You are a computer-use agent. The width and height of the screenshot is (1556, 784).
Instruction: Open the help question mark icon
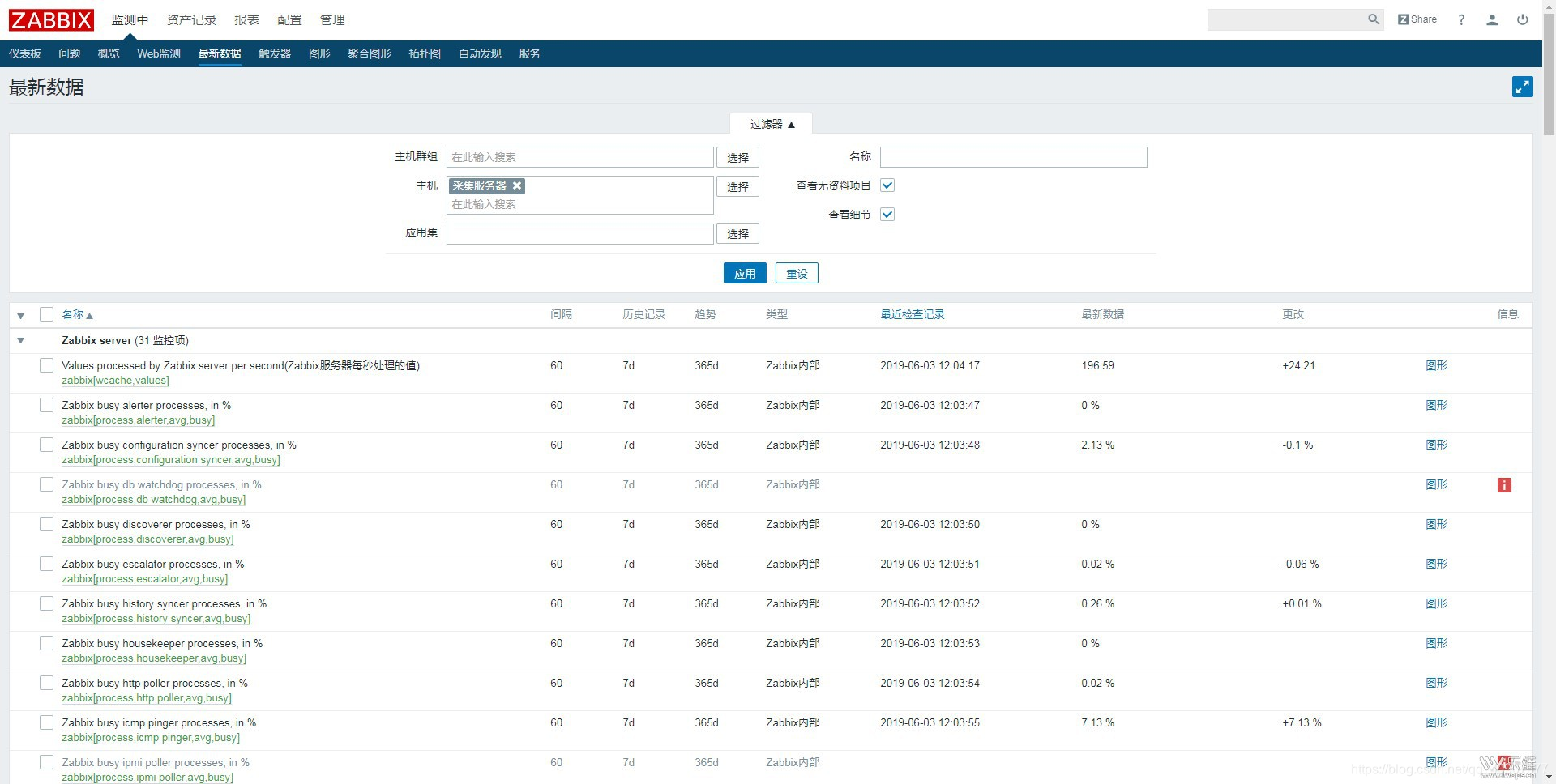coord(1461,19)
